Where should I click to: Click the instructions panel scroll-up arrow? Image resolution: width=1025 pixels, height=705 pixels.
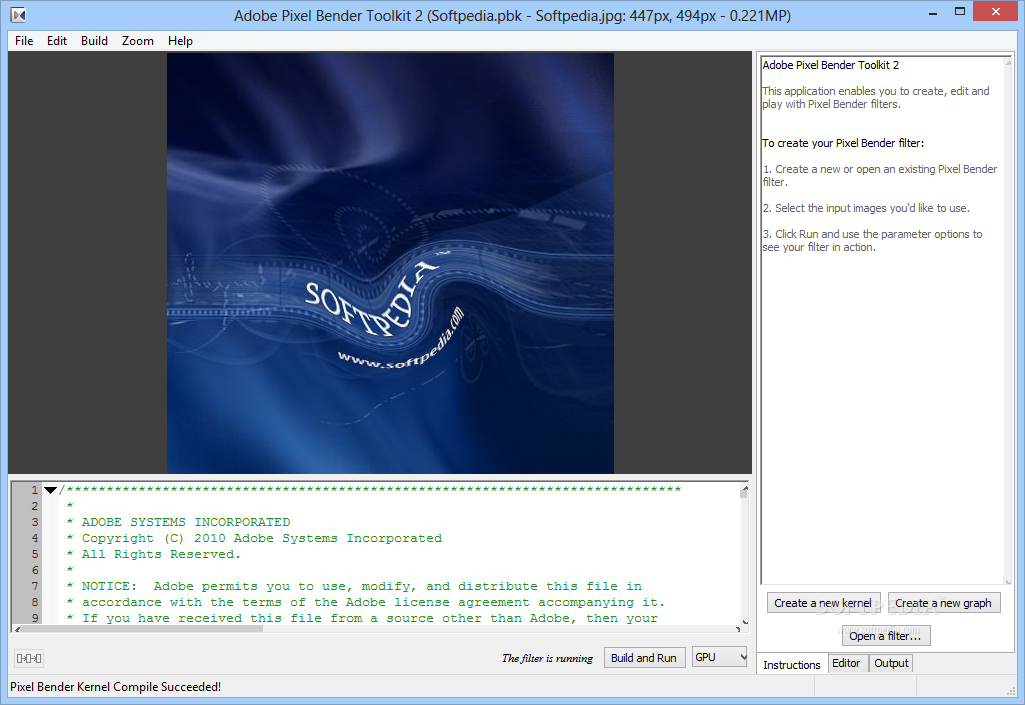(x=1008, y=61)
